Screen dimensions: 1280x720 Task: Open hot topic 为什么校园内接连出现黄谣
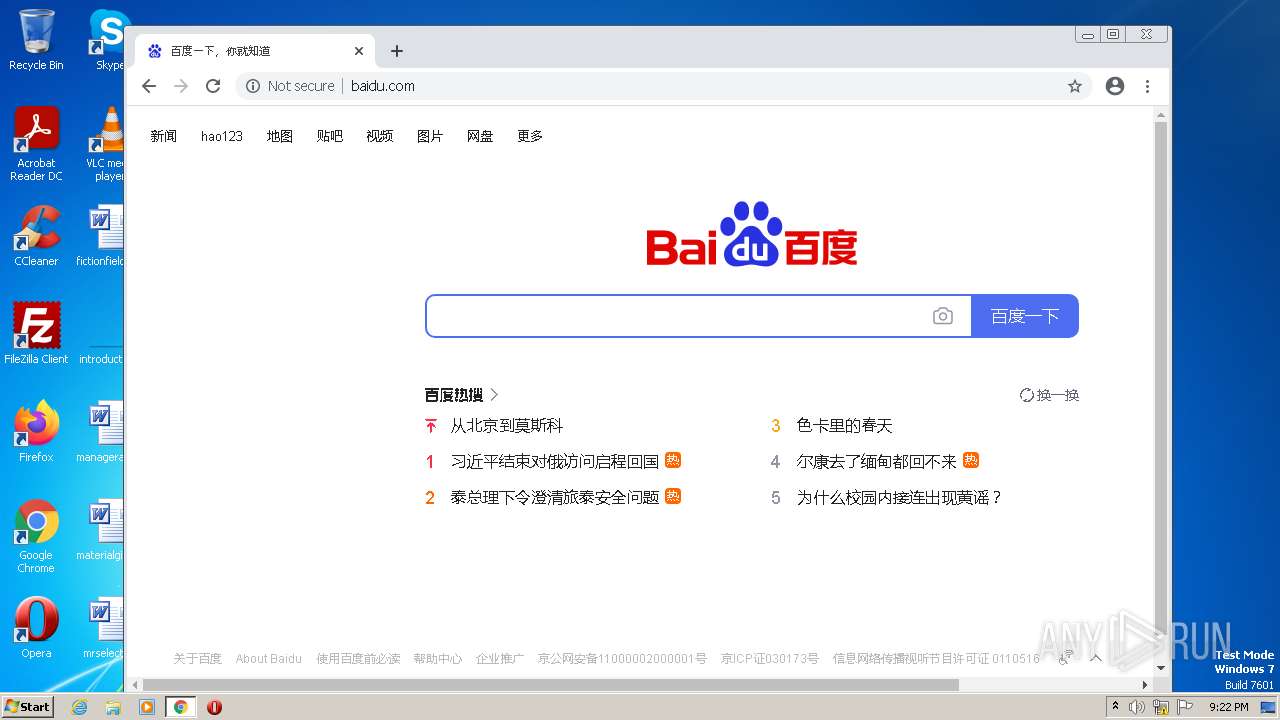(899, 498)
